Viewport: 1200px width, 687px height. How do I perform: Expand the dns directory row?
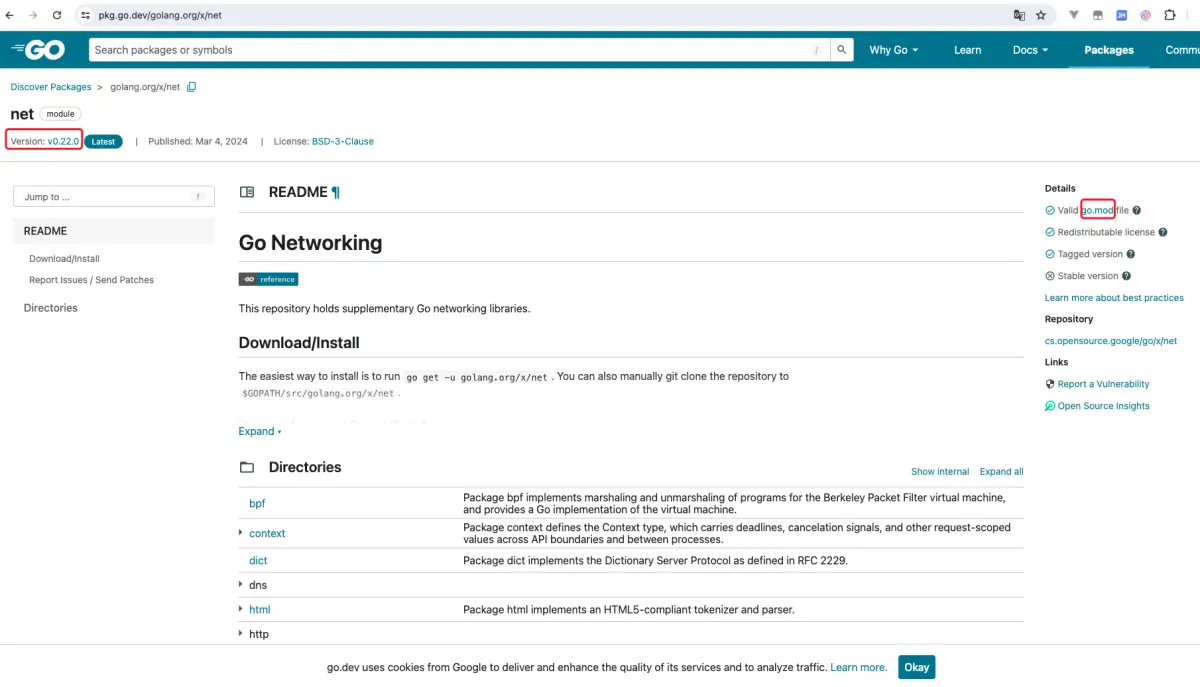tap(241, 584)
